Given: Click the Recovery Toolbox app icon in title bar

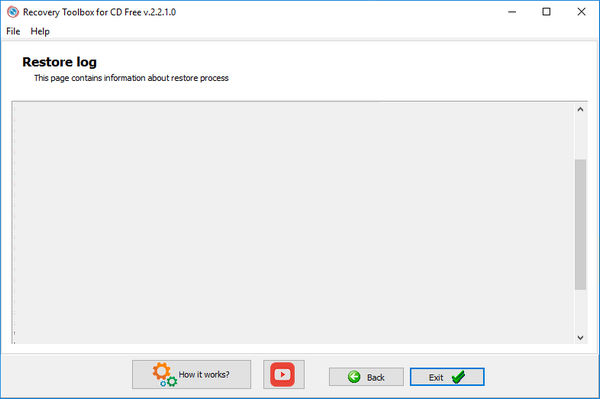Looking at the screenshot, I should point(13,12).
